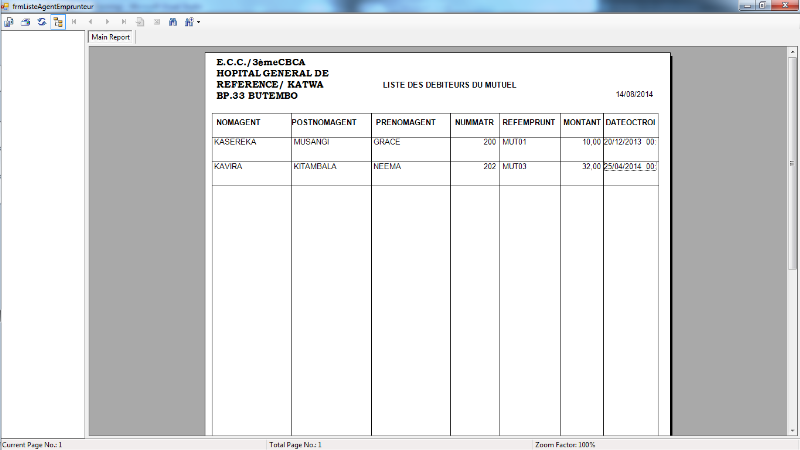Select the 25/04/2014 date cell
Viewport: 800px width, 450px height.
point(630,166)
